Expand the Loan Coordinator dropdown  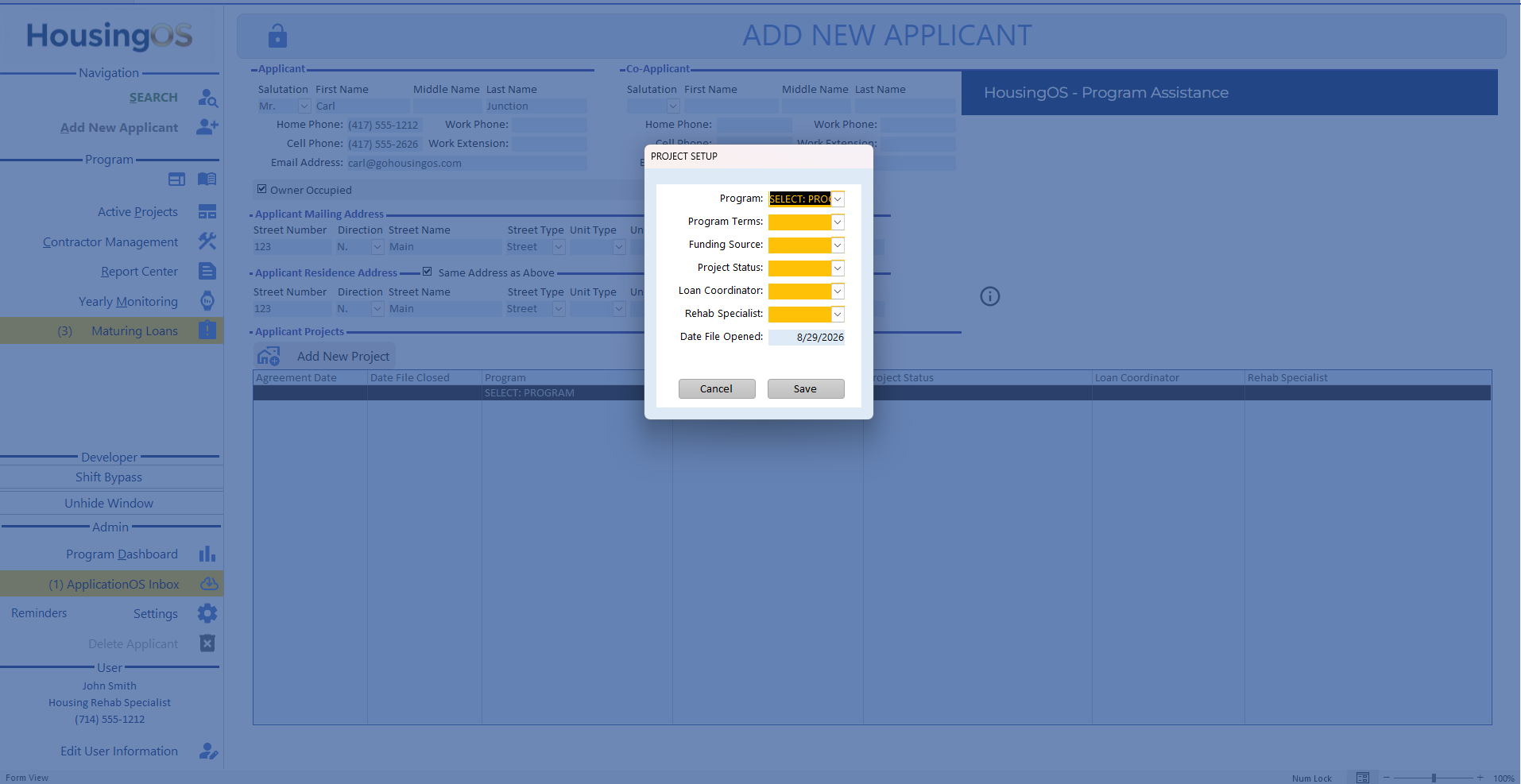tap(838, 292)
